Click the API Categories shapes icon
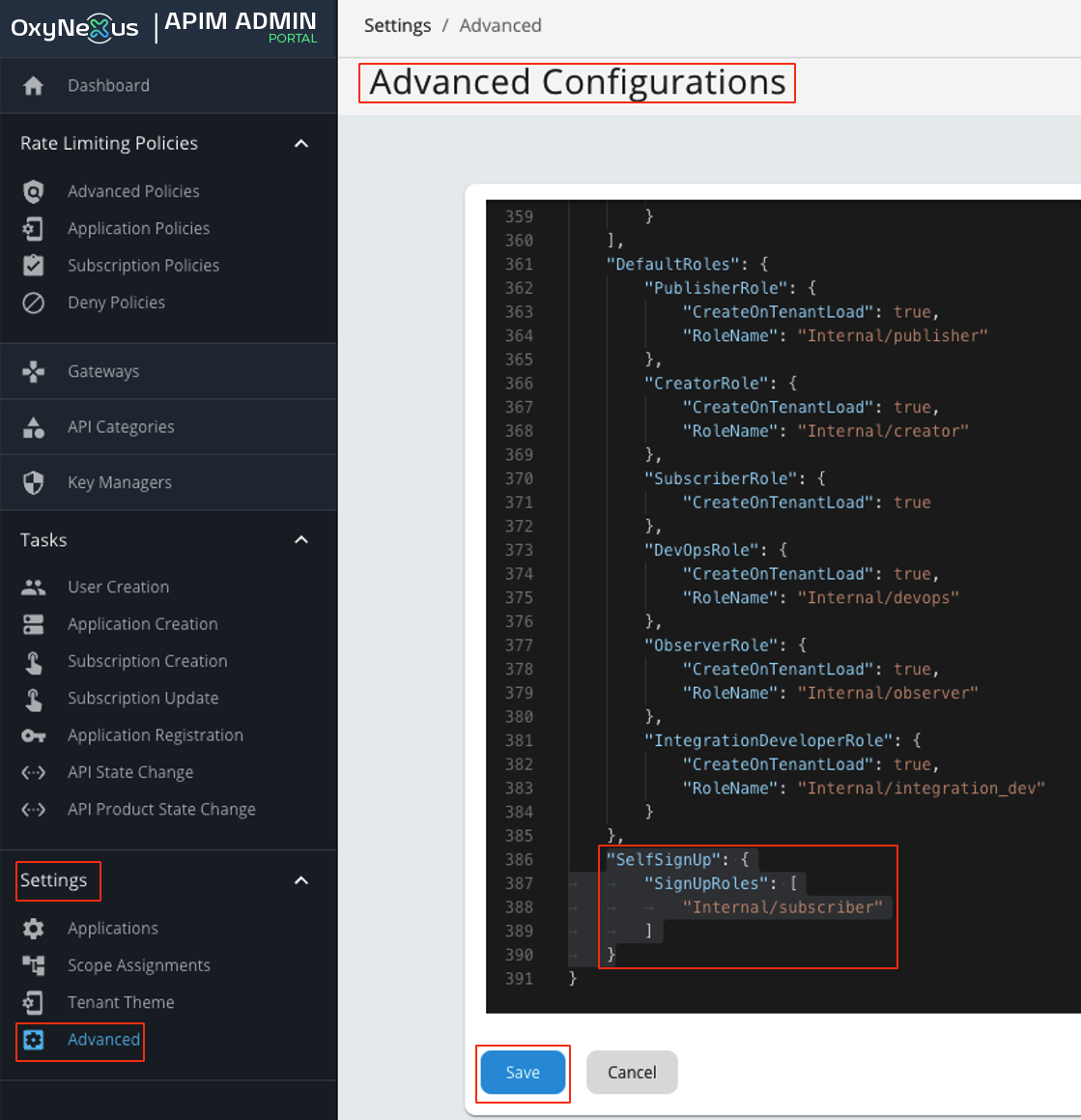This screenshot has height=1120, width=1081. (33, 427)
